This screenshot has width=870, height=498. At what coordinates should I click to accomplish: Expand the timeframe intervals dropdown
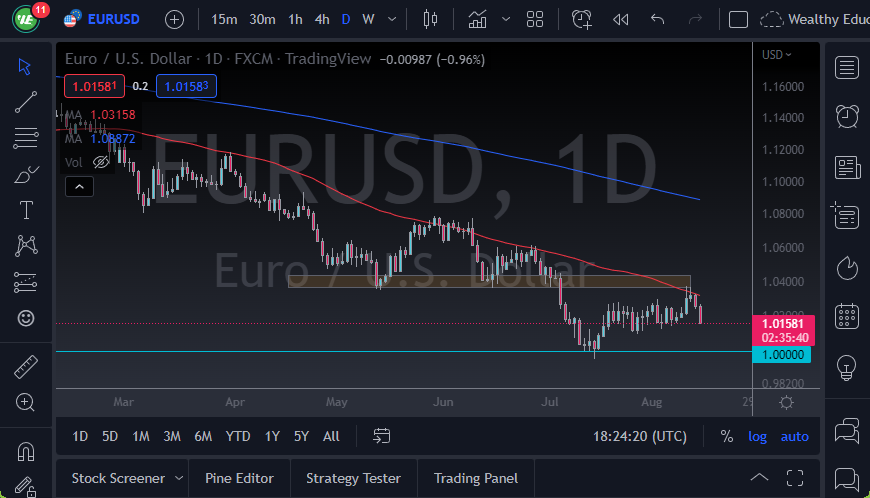click(x=392, y=20)
